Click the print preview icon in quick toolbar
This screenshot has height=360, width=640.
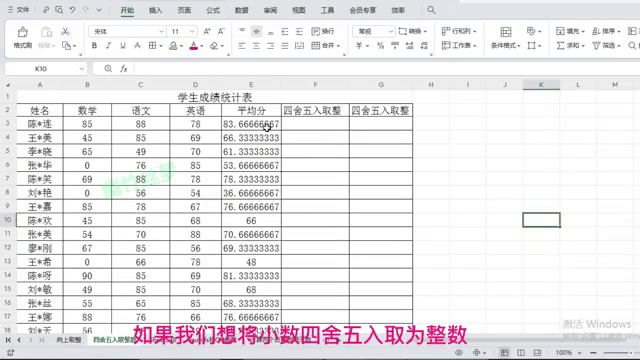[59, 10]
